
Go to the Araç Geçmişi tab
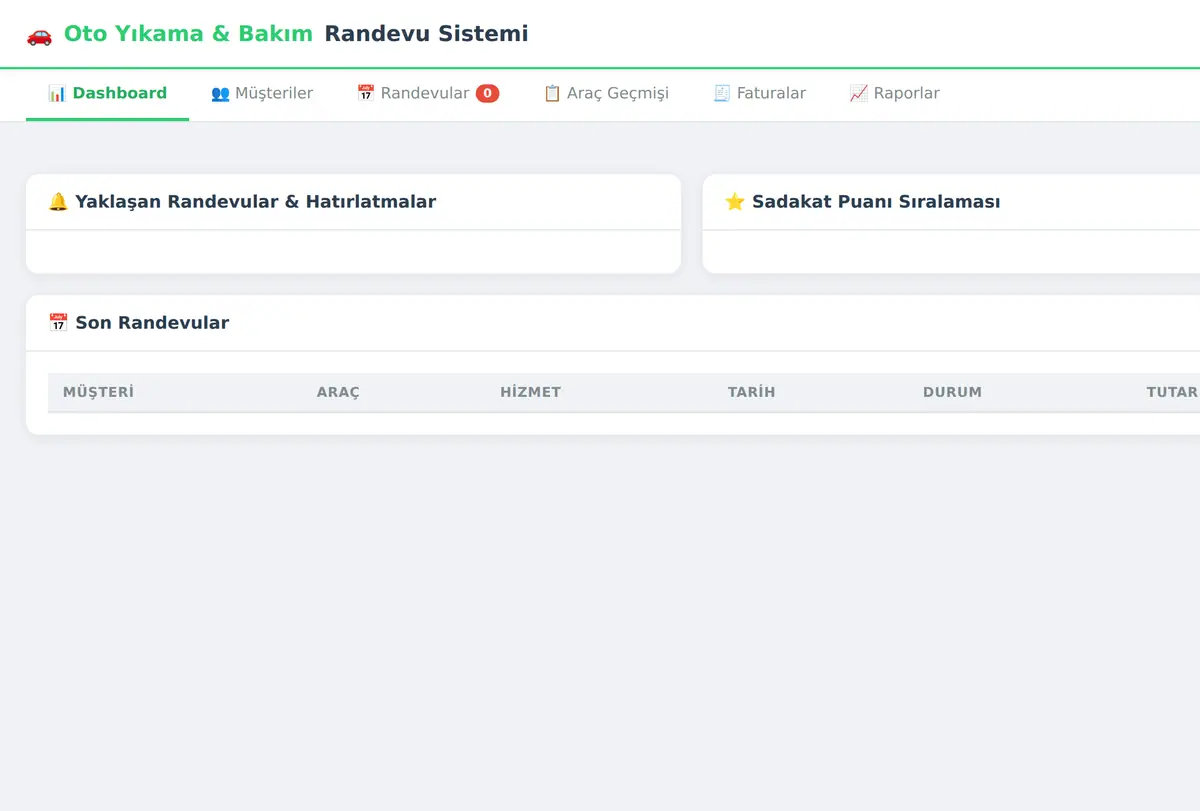coord(606,94)
